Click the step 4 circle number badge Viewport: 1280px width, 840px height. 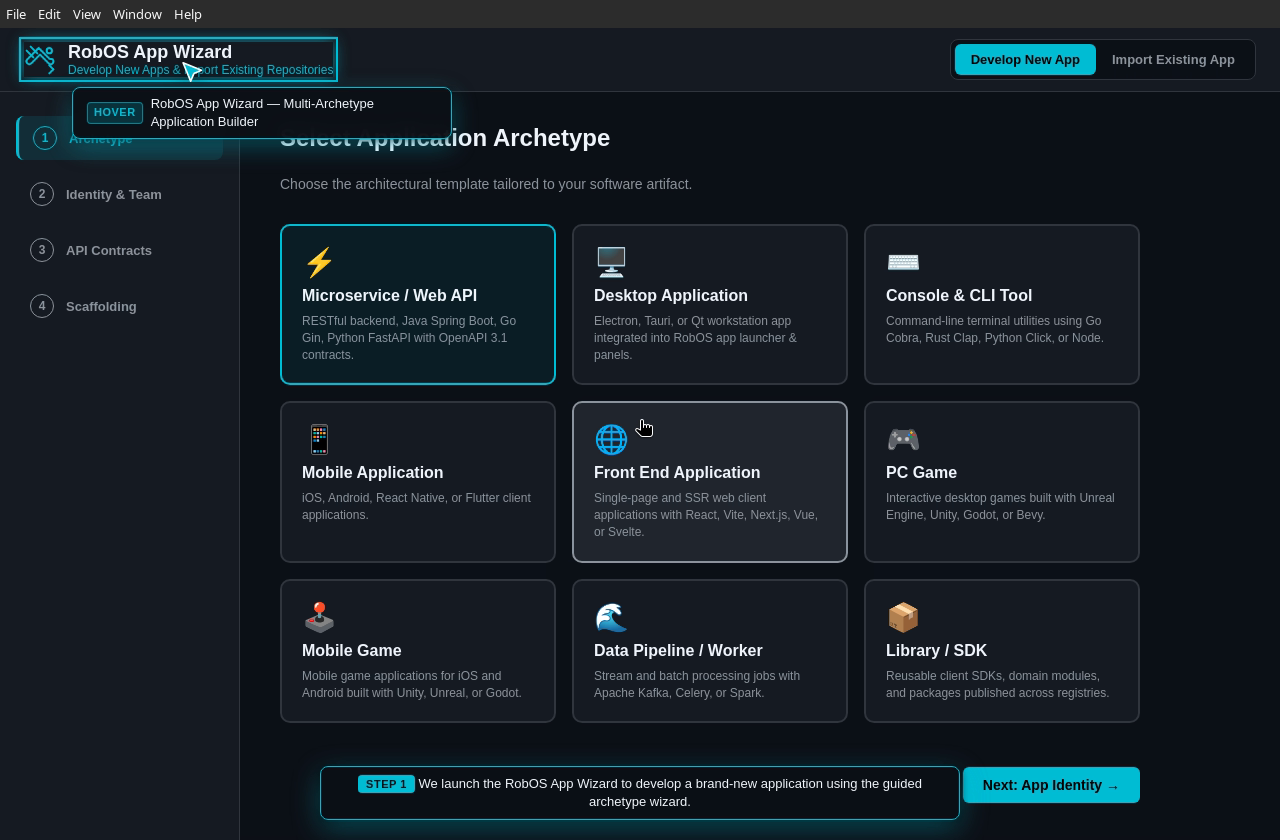coord(42,306)
